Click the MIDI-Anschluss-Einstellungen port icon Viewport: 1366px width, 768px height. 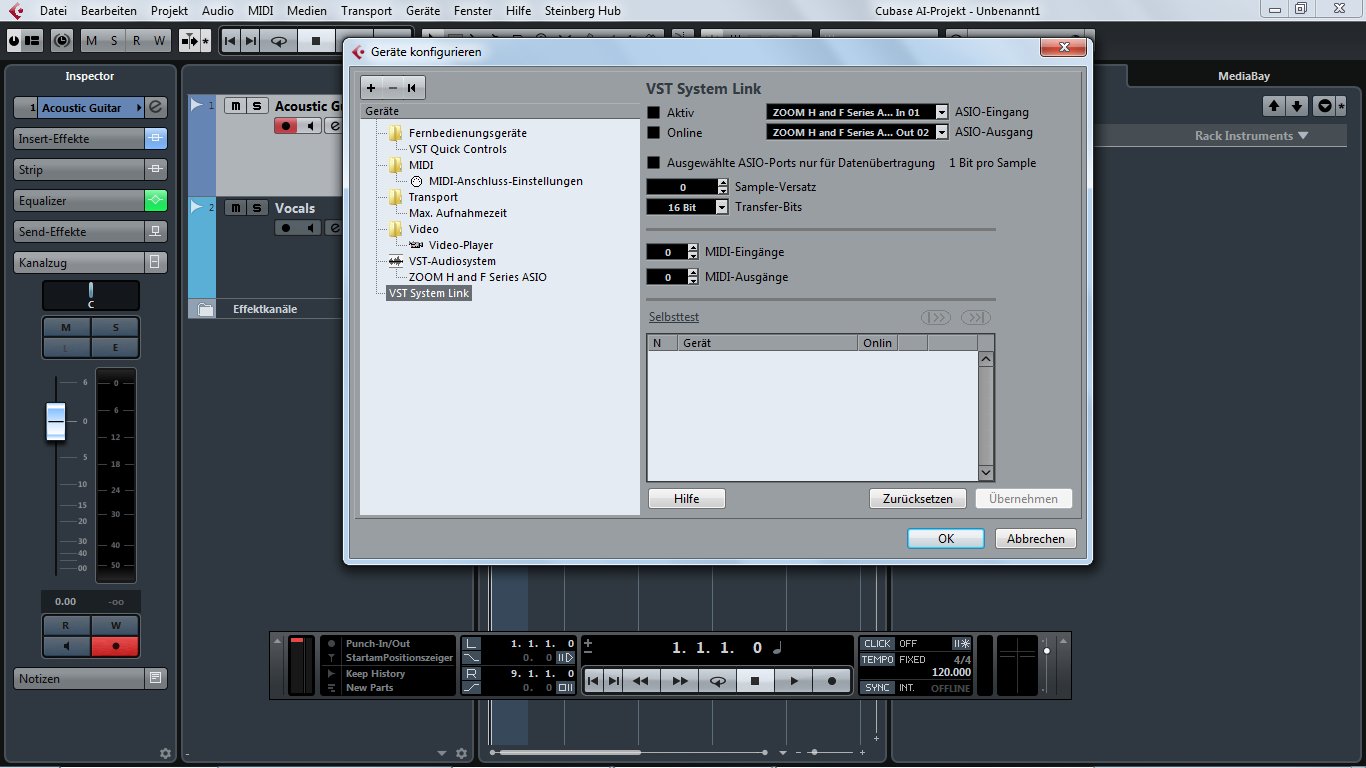coord(417,181)
